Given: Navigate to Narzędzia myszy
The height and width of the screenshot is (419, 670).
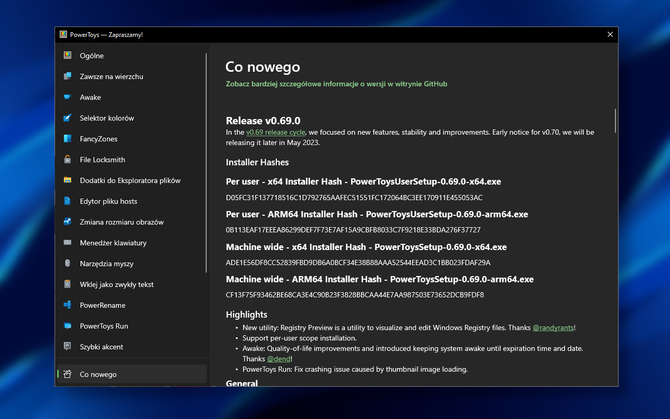Looking at the screenshot, I should tap(107, 264).
